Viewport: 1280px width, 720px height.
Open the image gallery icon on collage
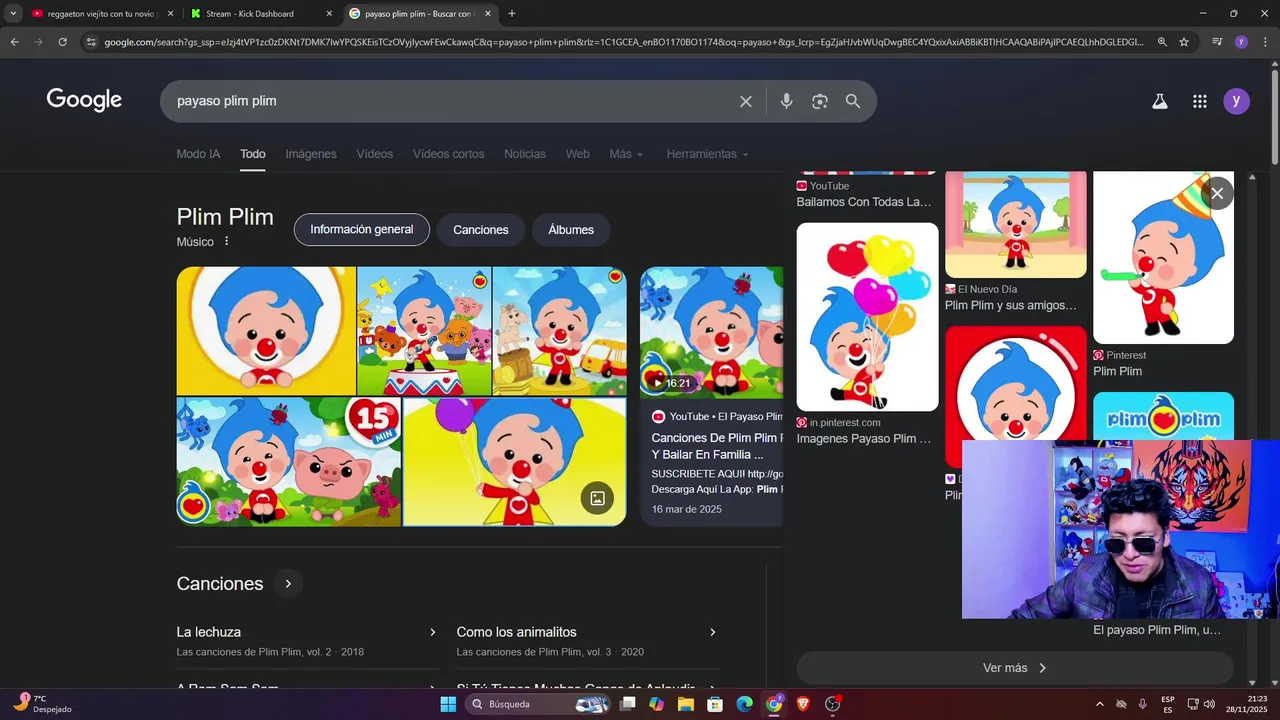tap(597, 498)
